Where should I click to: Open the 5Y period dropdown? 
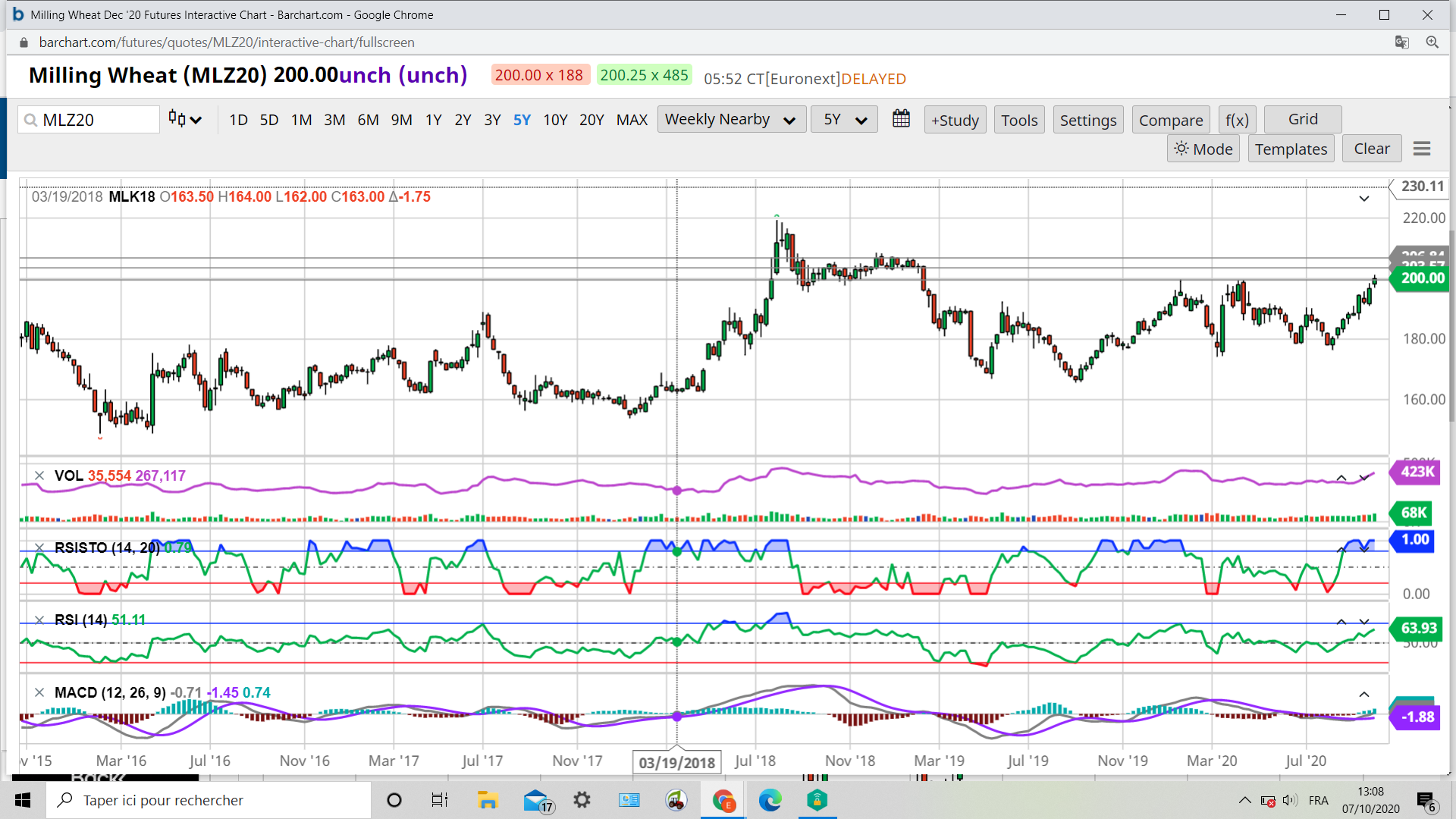point(844,119)
